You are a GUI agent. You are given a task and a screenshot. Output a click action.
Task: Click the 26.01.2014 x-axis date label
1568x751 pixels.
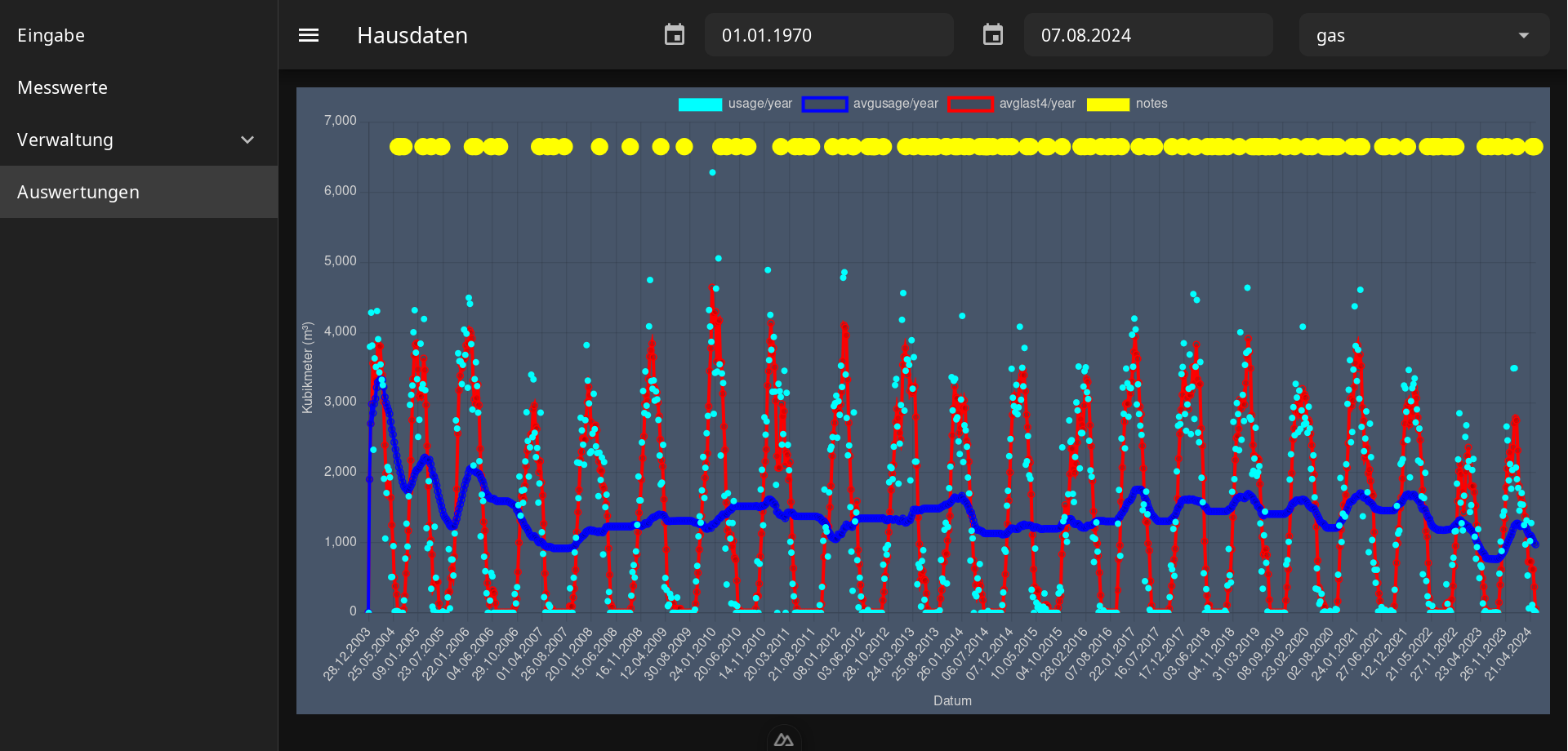pos(940,653)
